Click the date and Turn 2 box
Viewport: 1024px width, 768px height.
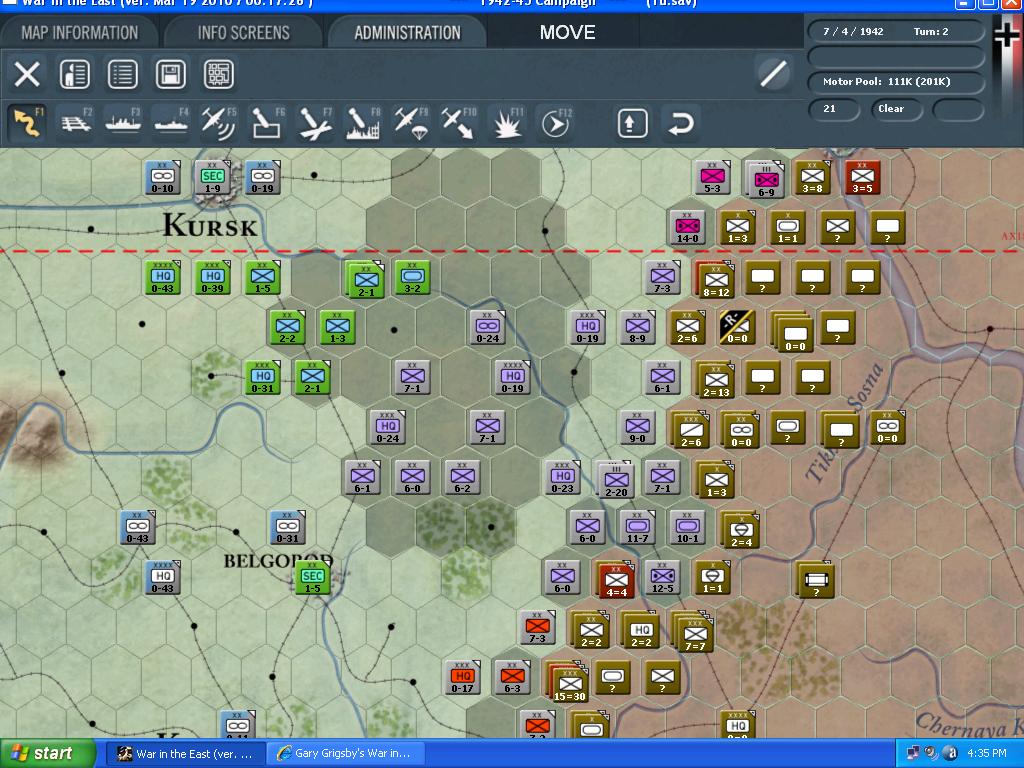point(895,31)
